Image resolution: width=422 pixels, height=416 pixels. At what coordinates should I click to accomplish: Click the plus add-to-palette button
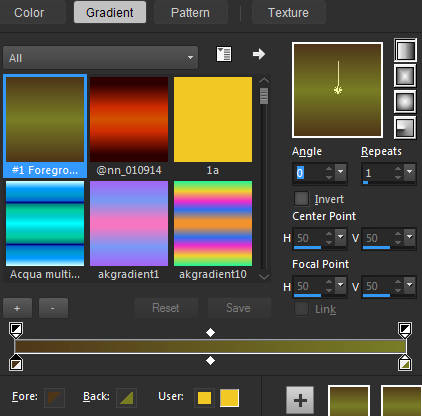[x=300, y=400]
